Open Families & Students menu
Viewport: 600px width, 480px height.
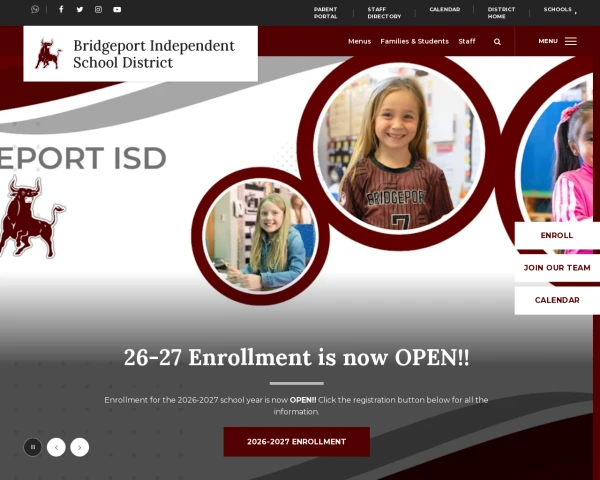pos(414,41)
